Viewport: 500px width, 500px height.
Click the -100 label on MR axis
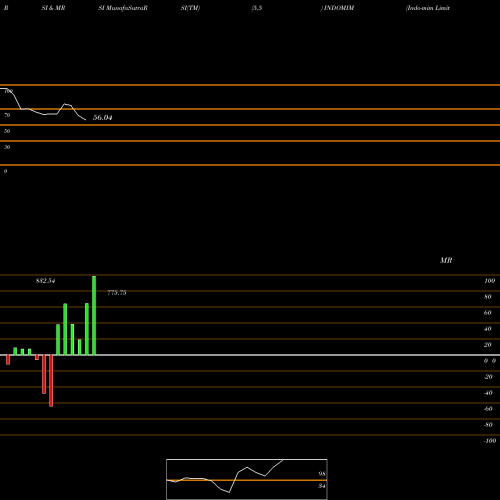(490, 441)
